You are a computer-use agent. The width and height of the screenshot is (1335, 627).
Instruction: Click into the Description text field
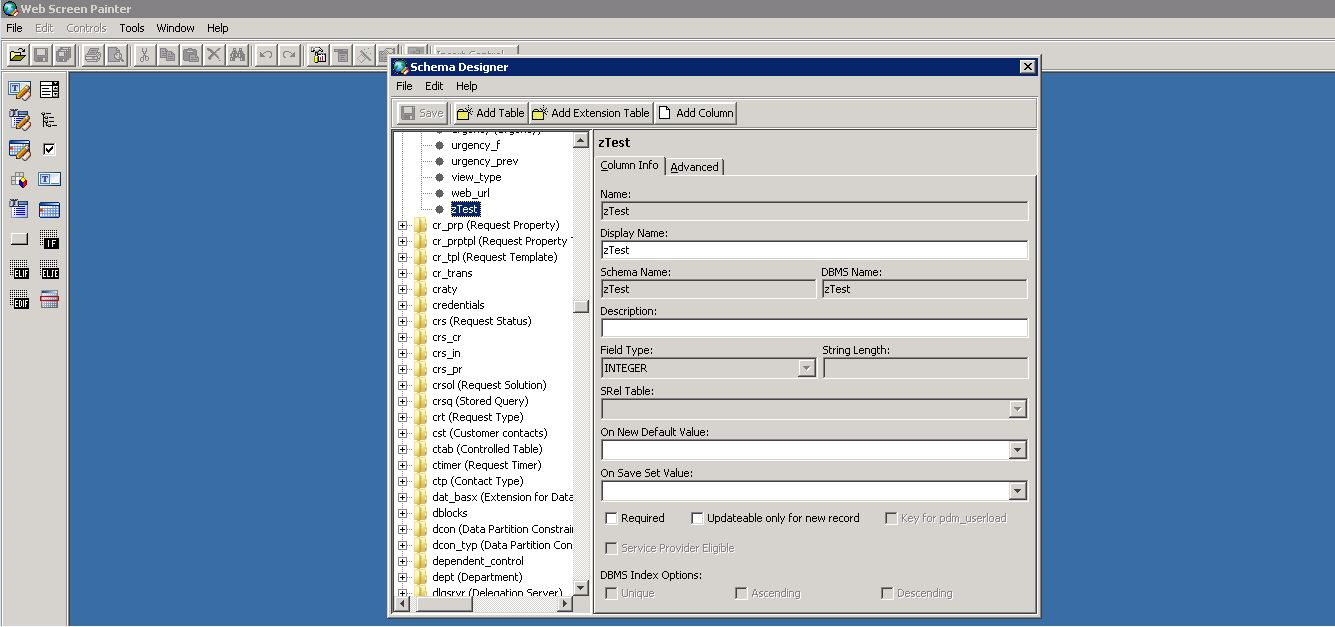pos(813,328)
